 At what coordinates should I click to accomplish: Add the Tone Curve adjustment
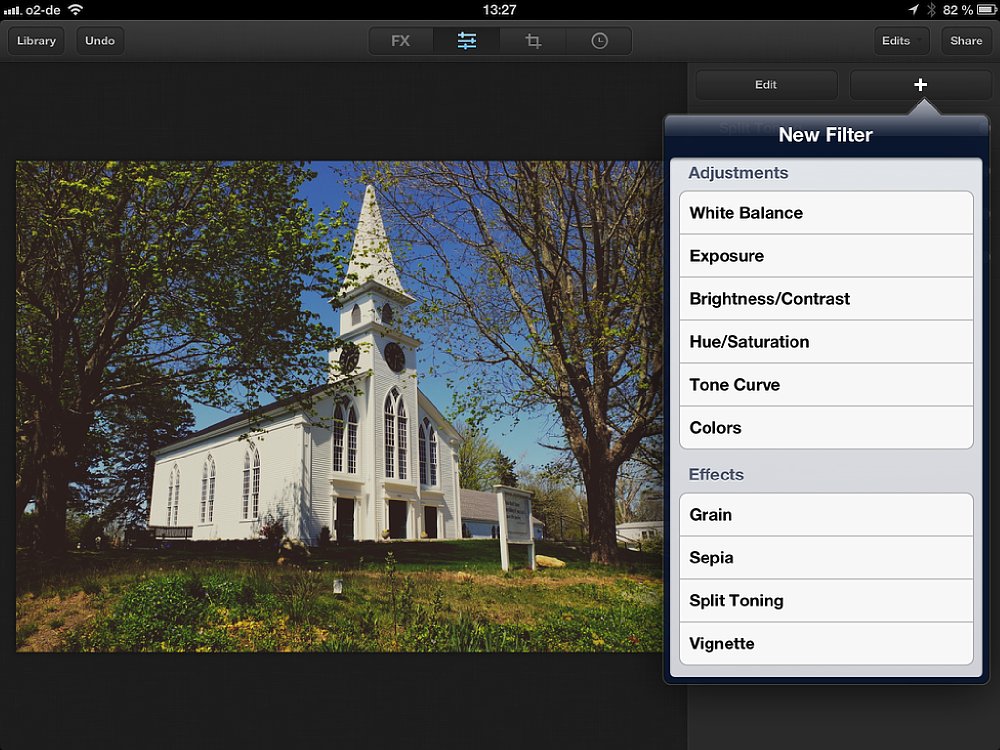826,385
